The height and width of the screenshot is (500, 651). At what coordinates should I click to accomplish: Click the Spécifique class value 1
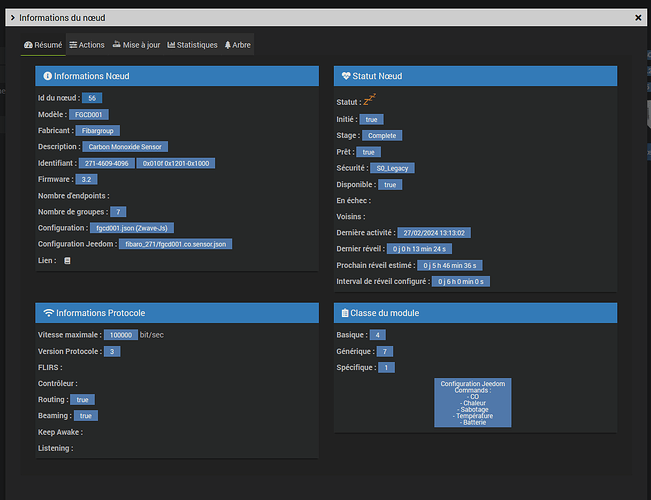tap(387, 368)
